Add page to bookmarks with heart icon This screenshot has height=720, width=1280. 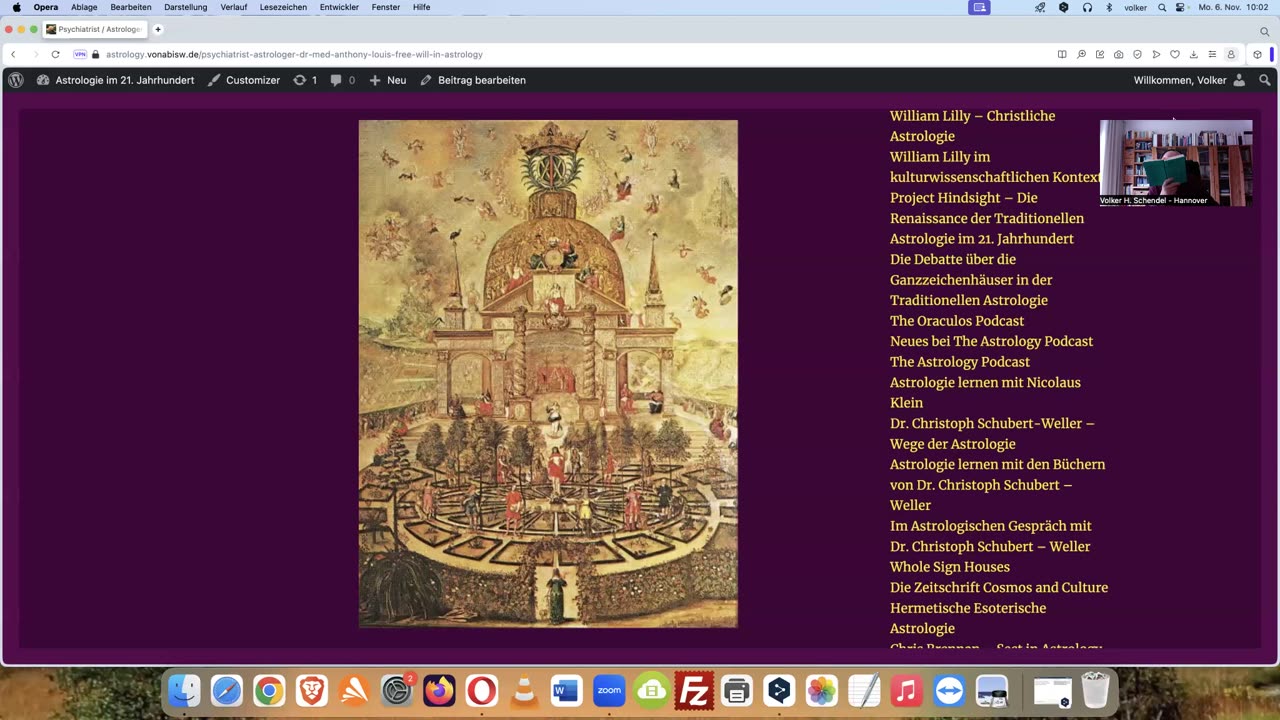pyautogui.click(x=1175, y=54)
